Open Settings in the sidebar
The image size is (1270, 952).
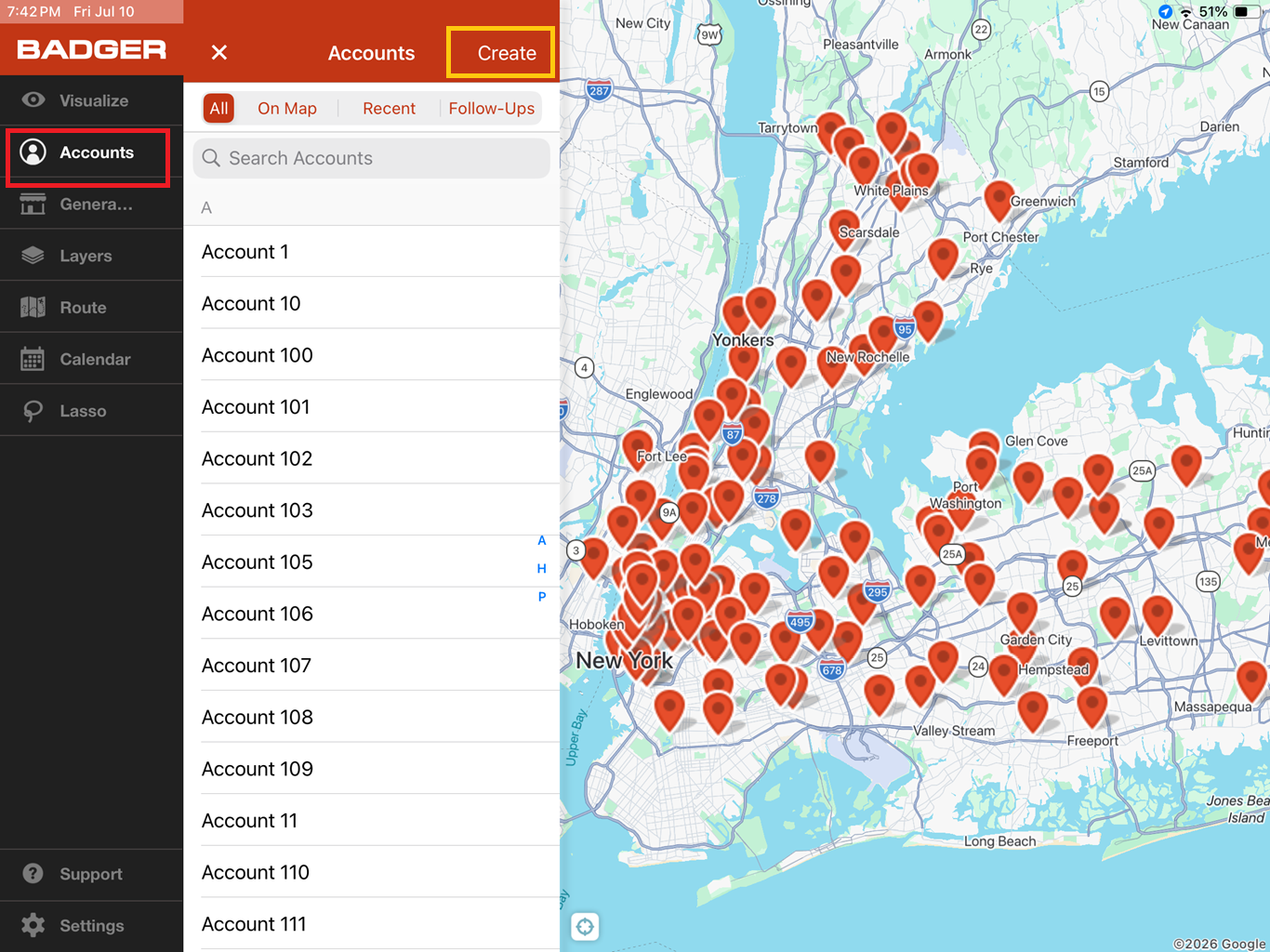[x=91, y=926]
